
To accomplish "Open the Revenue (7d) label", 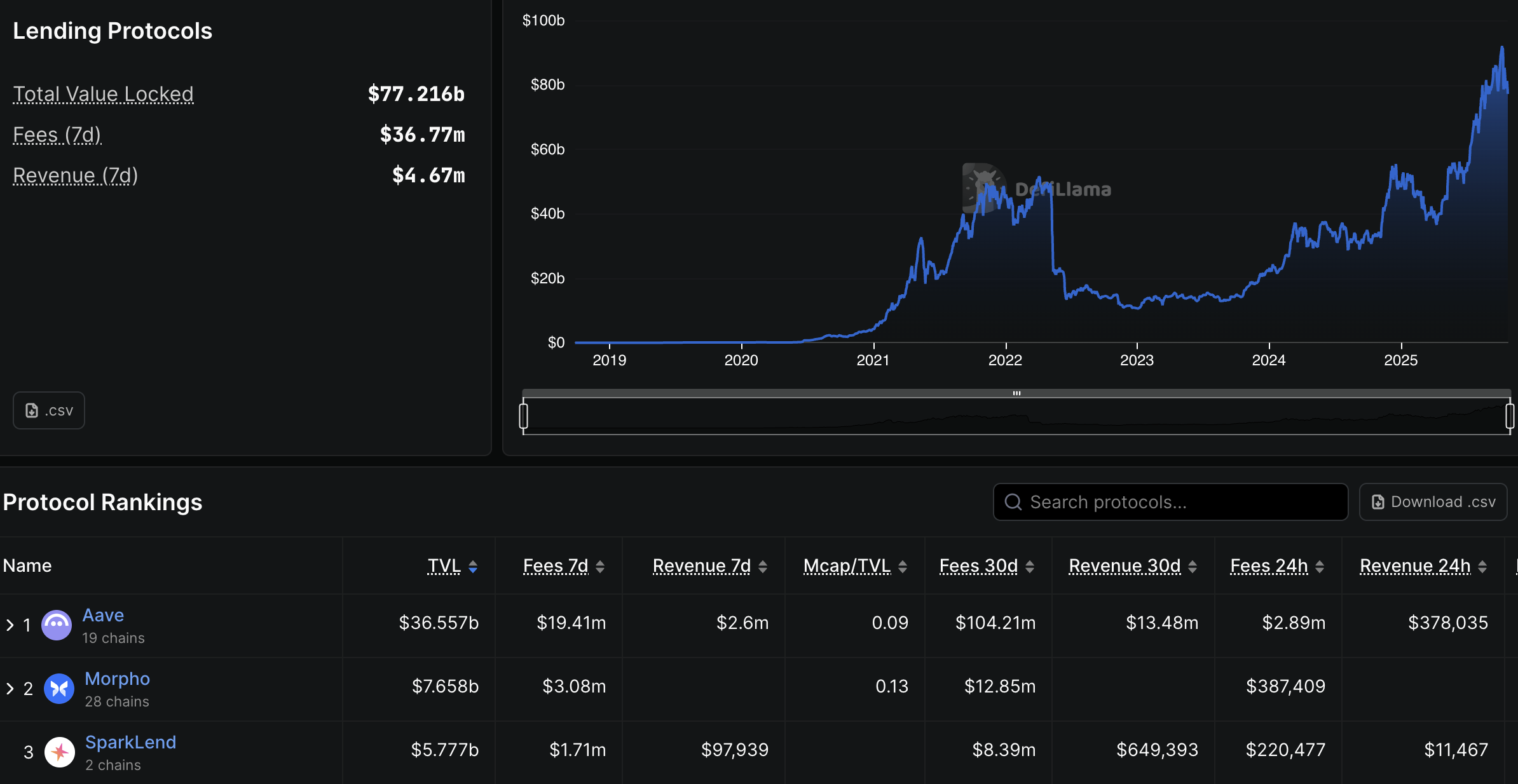I will (x=75, y=175).
